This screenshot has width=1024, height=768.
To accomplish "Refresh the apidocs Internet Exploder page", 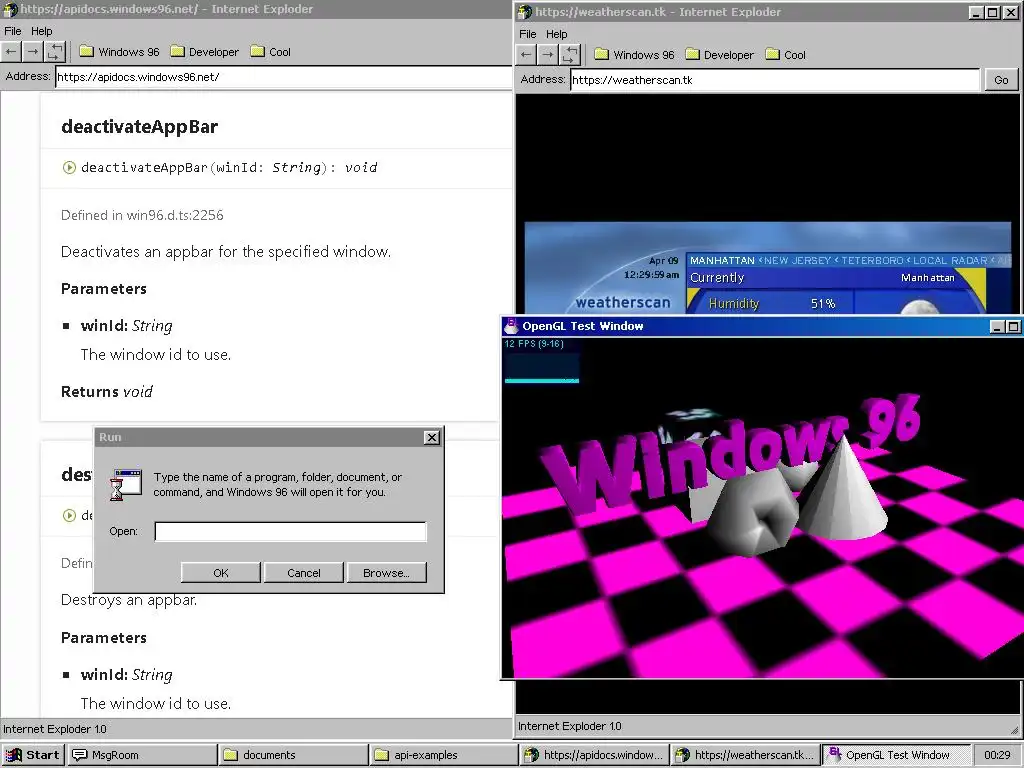I will tap(55, 52).
